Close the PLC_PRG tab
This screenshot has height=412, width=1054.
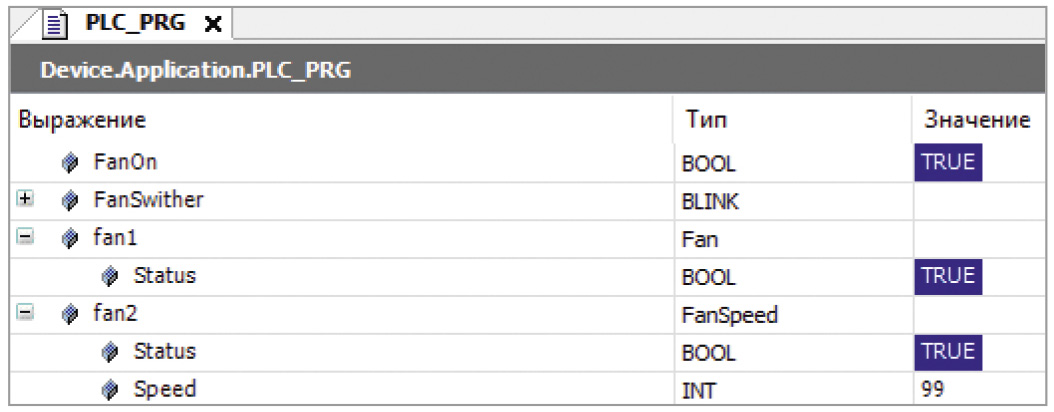[212, 26]
